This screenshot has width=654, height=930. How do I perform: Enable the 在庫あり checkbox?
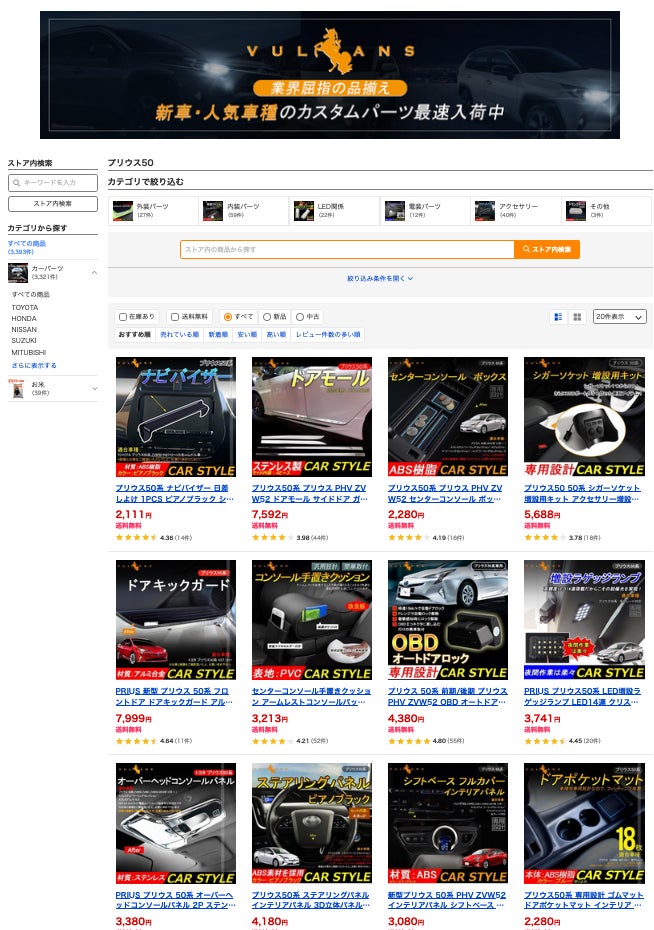[x=124, y=317]
